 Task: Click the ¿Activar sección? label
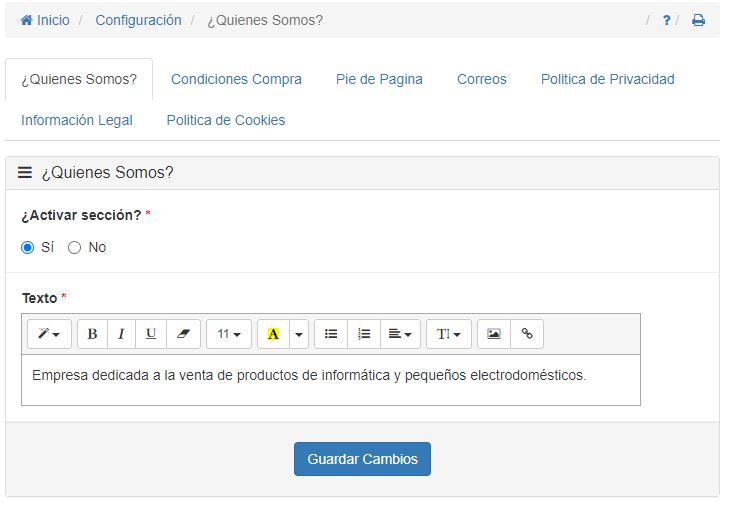(x=81, y=215)
